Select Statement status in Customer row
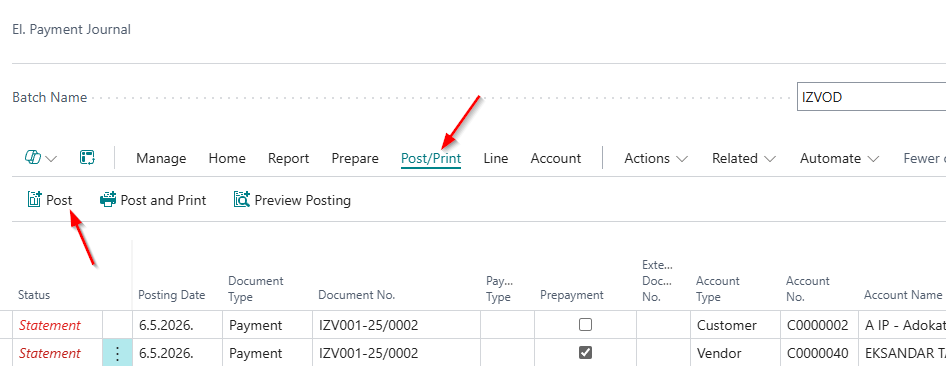946x366 pixels. (x=49, y=326)
